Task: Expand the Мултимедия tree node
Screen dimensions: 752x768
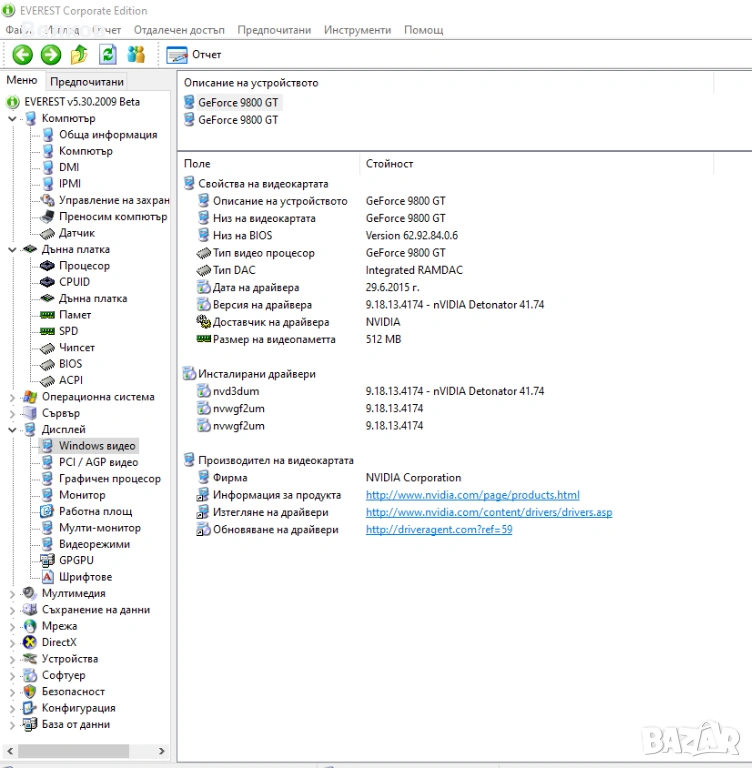Action: click(13, 594)
